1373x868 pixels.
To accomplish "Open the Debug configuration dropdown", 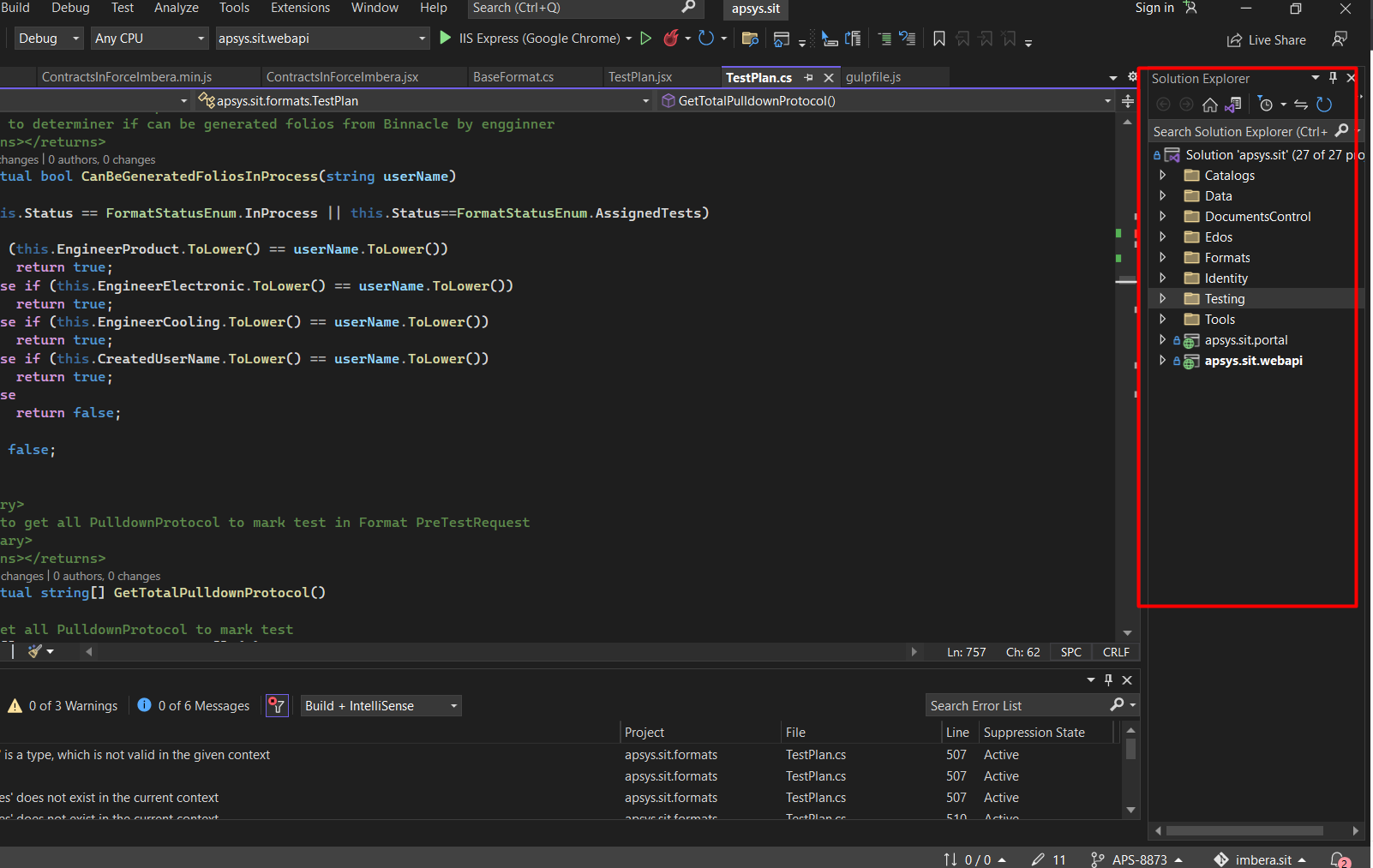I will coord(49,39).
